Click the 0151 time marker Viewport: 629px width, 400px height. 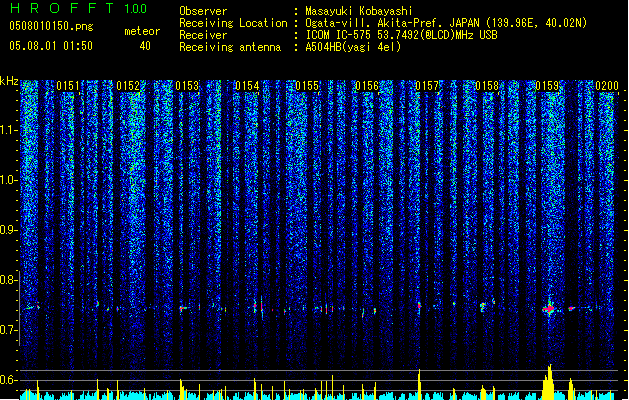(x=68, y=86)
